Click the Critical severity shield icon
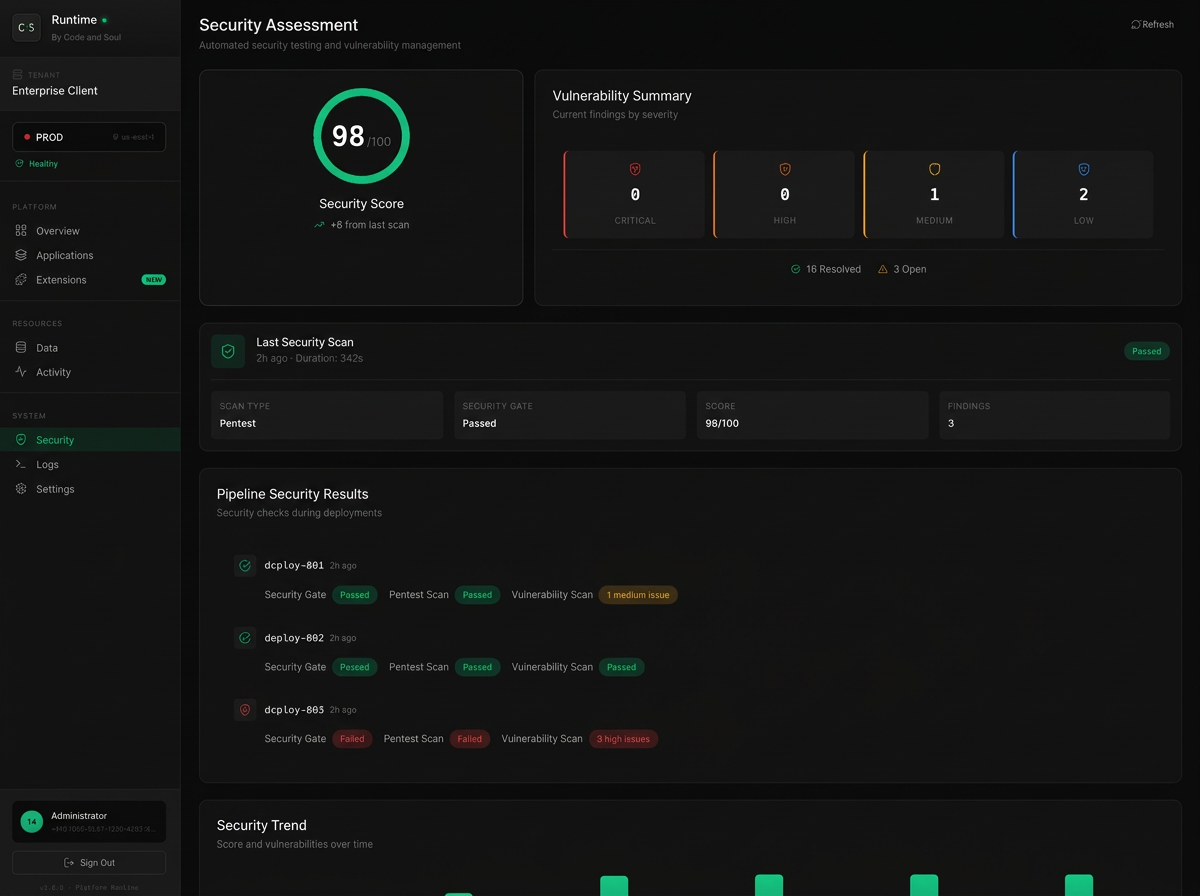1200x896 pixels. click(634, 168)
